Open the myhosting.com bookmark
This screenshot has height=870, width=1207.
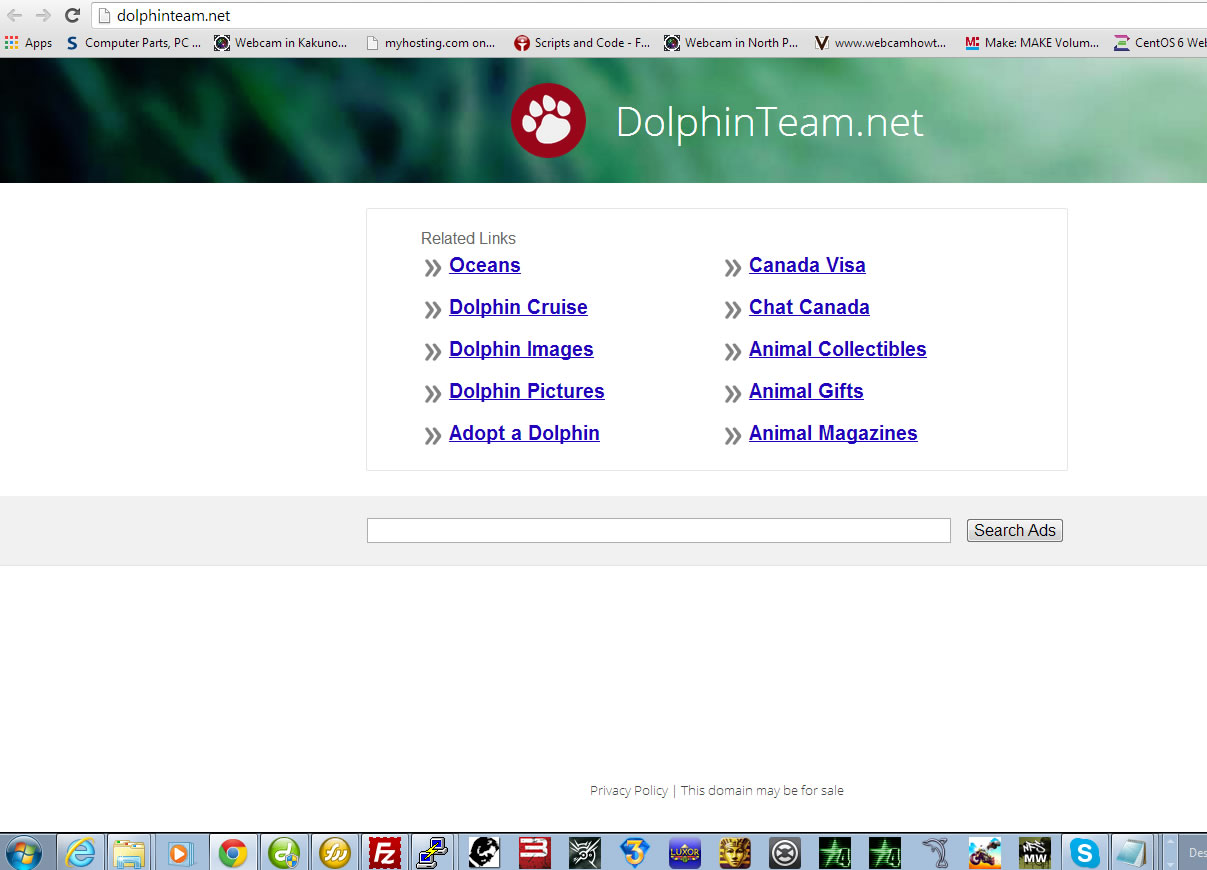[x=431, y=43]
